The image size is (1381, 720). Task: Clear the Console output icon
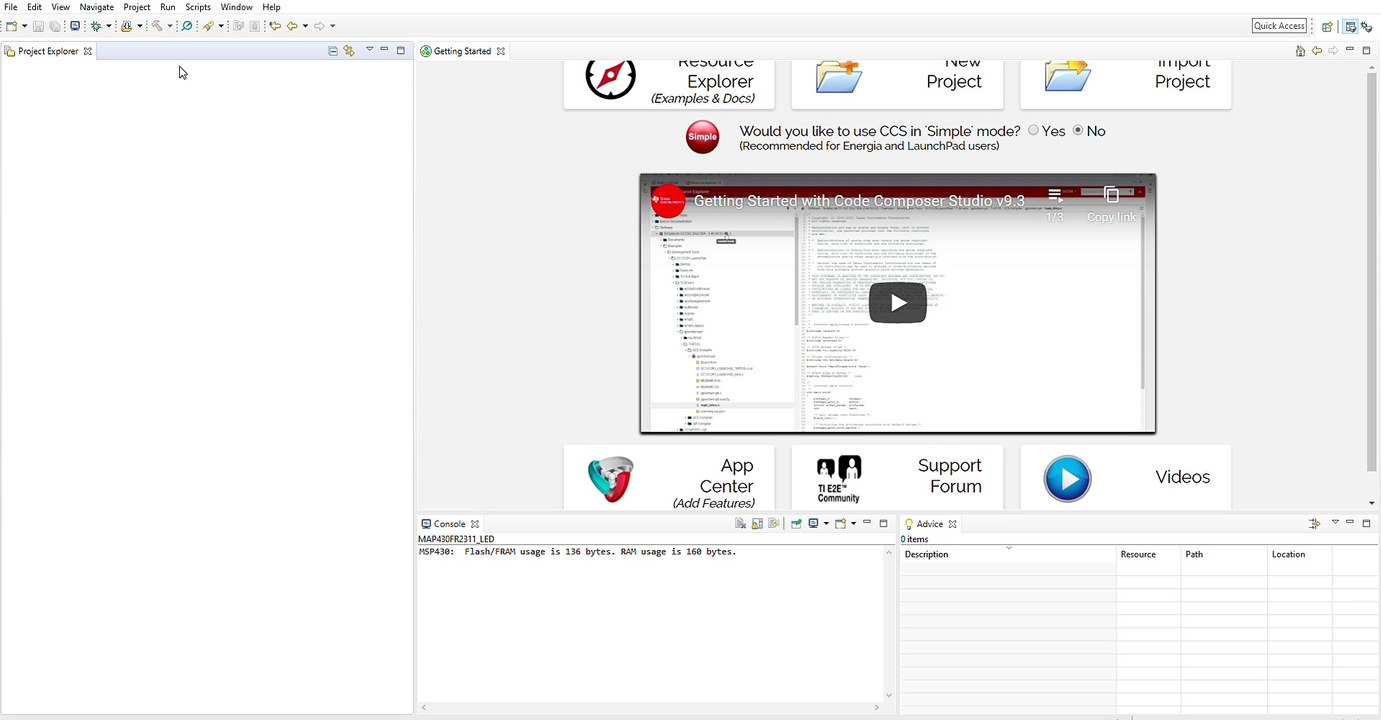click(x=740, y=524)
